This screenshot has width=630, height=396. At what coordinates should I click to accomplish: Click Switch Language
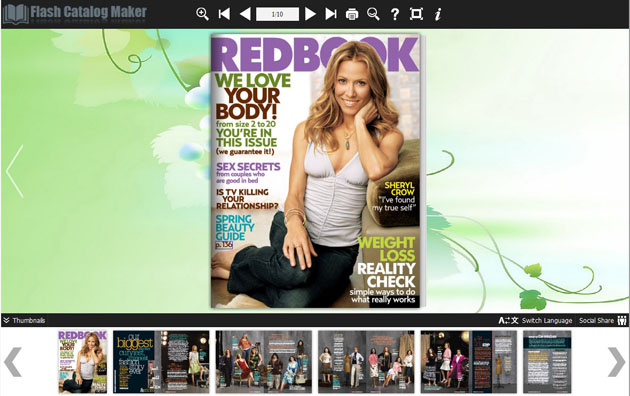[547, 320]
